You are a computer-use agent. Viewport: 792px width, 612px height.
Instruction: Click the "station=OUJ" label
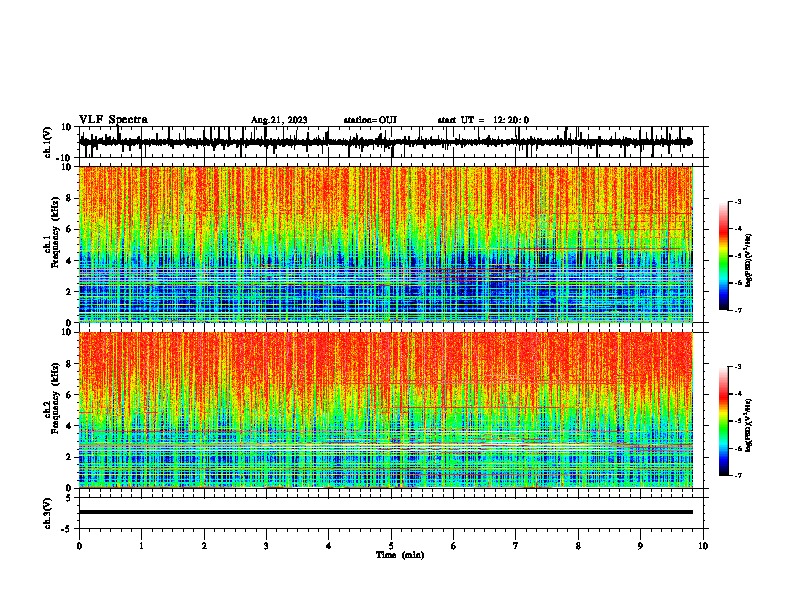tap(370, 120)
